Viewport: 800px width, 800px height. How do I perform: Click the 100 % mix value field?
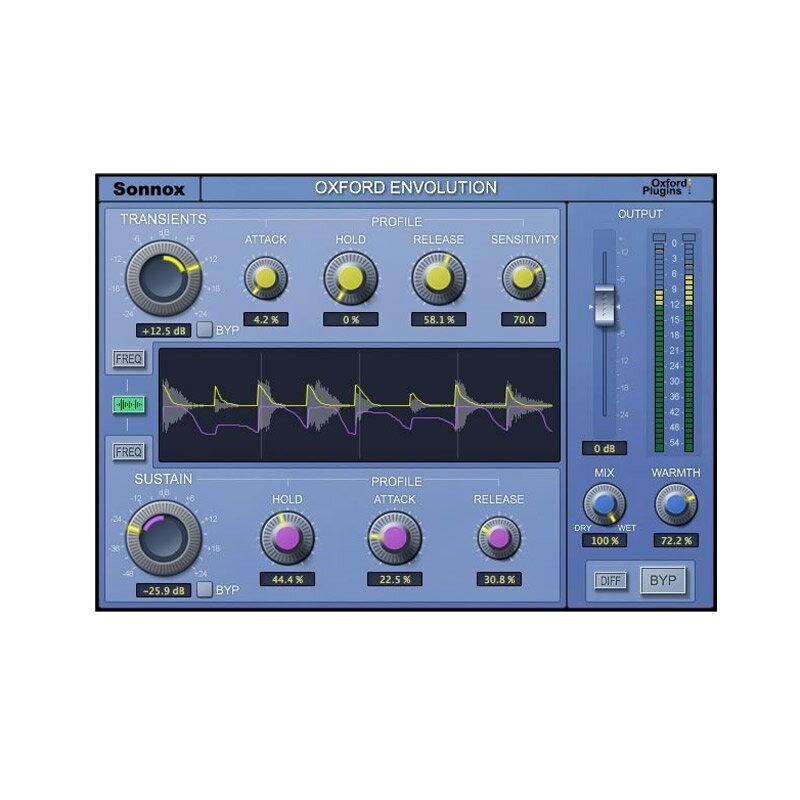coord(605,540)
